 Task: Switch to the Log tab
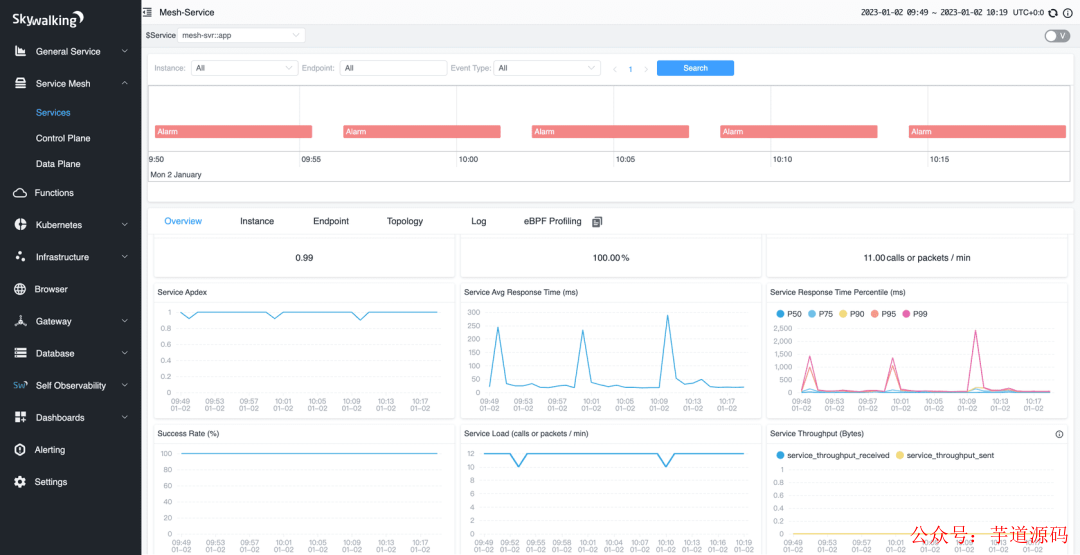pyautogui.click(x=479, y=221)
